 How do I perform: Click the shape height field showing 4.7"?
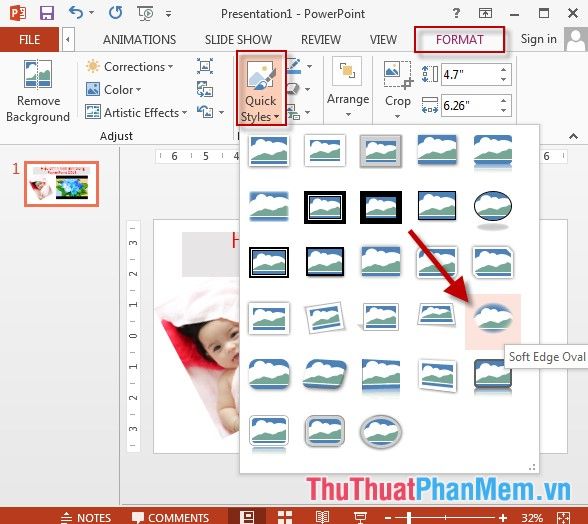(x=470, y=75)
